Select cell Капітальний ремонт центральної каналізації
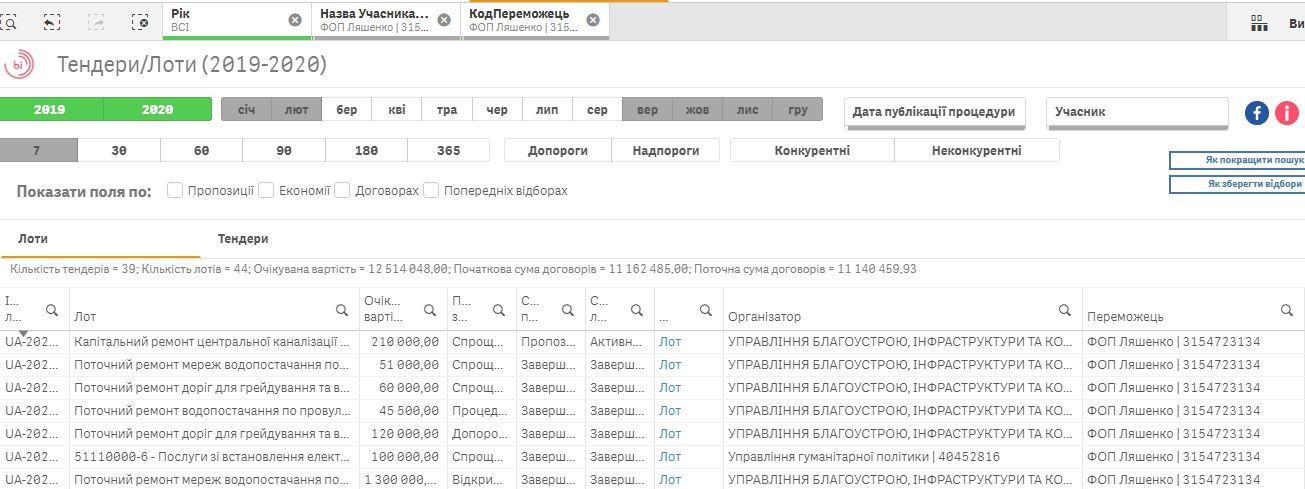Viewport: 1305px width, 489px height. pyautogui.click(x=212, y=342)
